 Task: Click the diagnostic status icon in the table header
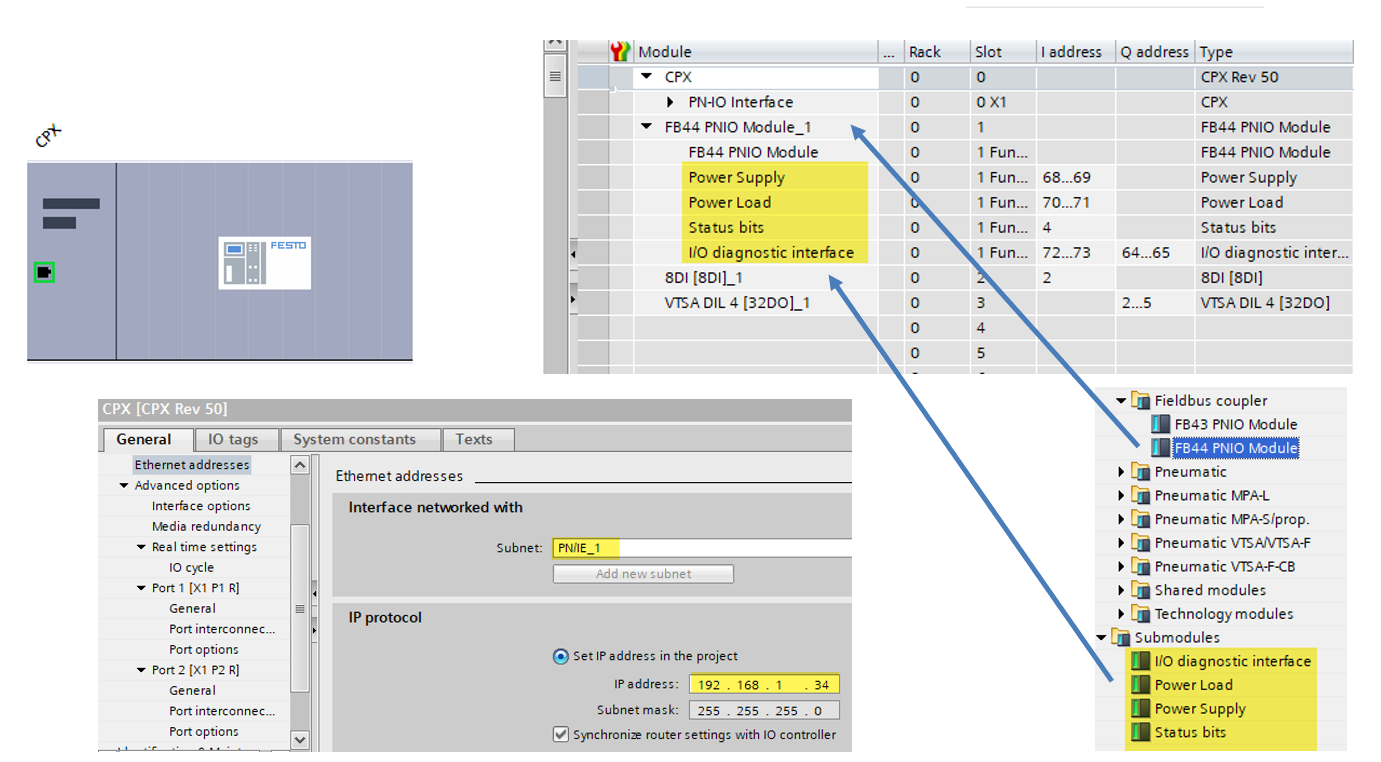coord(621,51)
